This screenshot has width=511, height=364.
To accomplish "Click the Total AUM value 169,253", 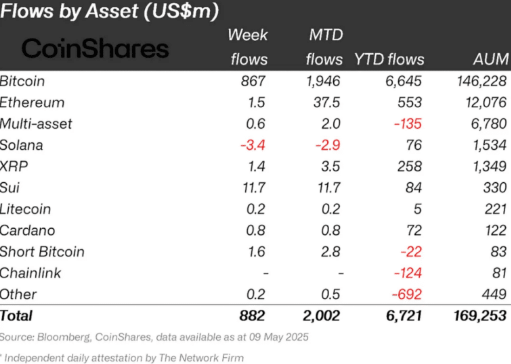I will (480, 316).
